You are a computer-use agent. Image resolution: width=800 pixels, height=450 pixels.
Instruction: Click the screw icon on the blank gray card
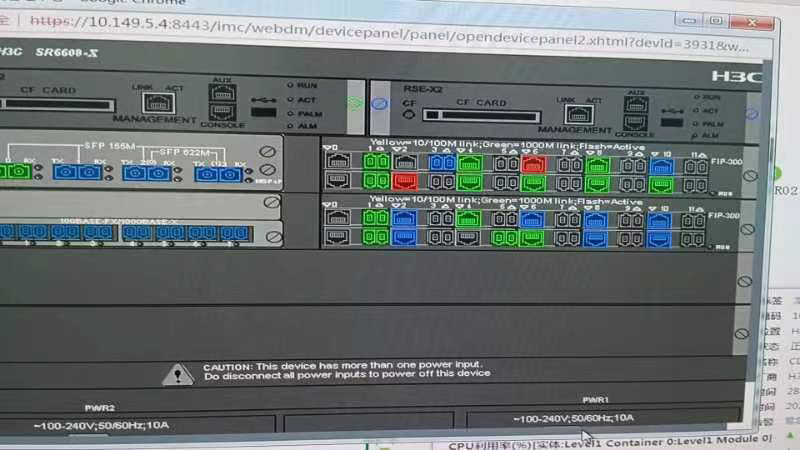272,203
